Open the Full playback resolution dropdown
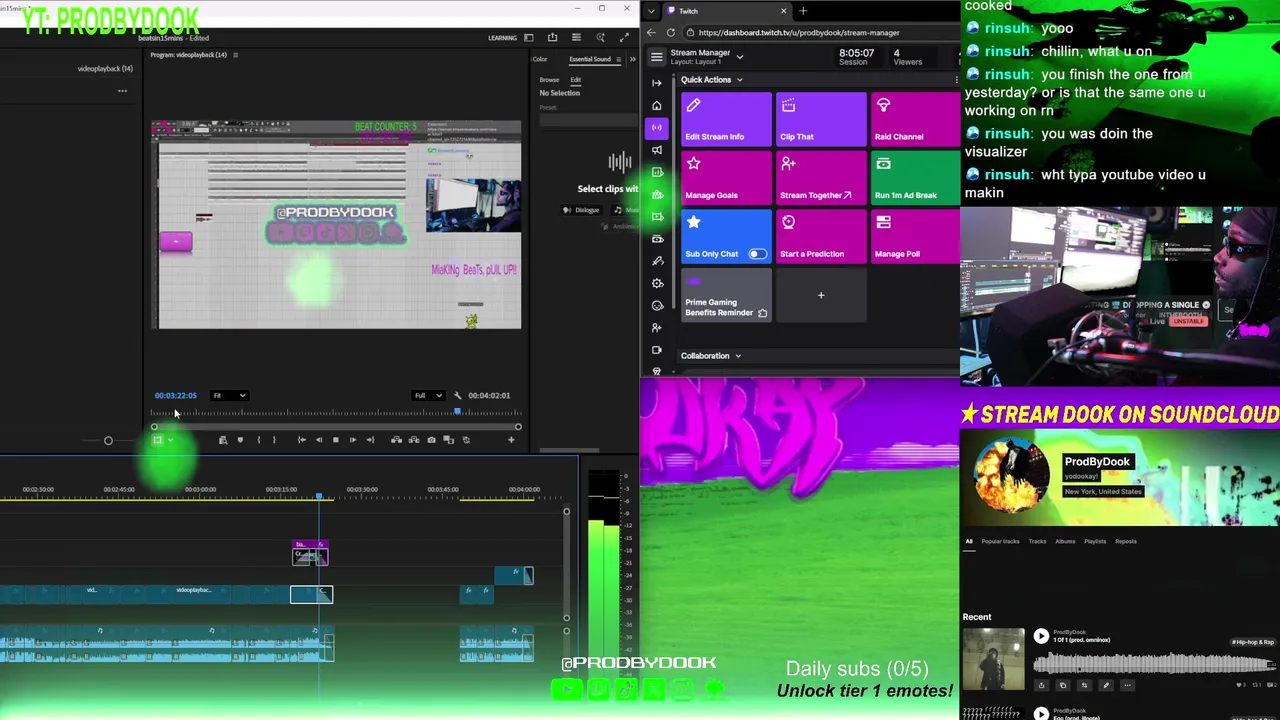Viewport: 1280px width, 720px height. coord(429,395)
